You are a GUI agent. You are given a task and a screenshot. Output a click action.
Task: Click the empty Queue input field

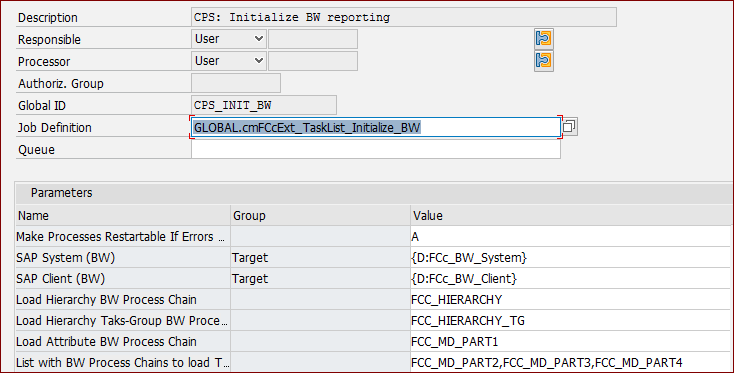375,149
